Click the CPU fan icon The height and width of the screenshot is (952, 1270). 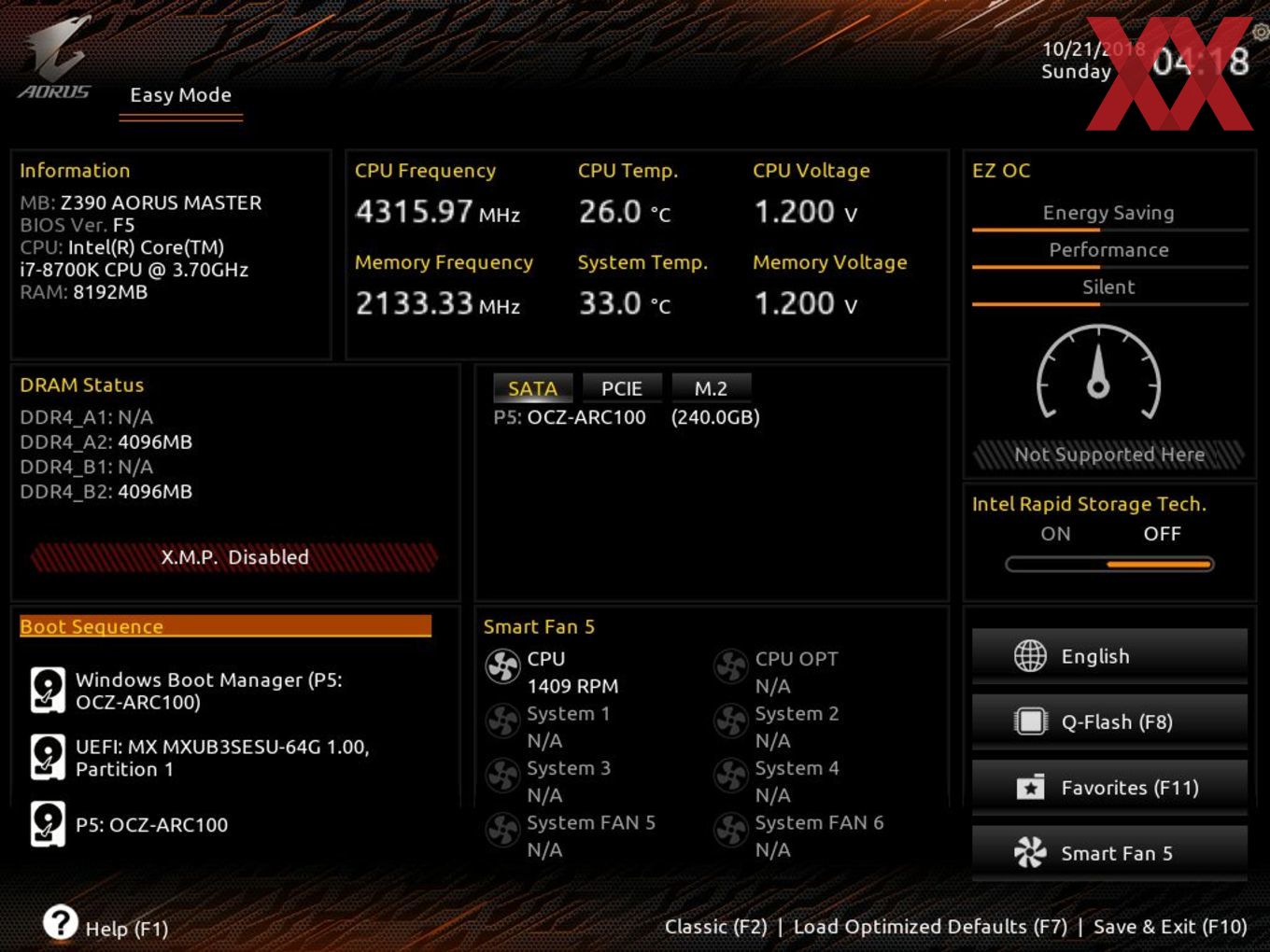pyautogui.click(x=502, y=666)
